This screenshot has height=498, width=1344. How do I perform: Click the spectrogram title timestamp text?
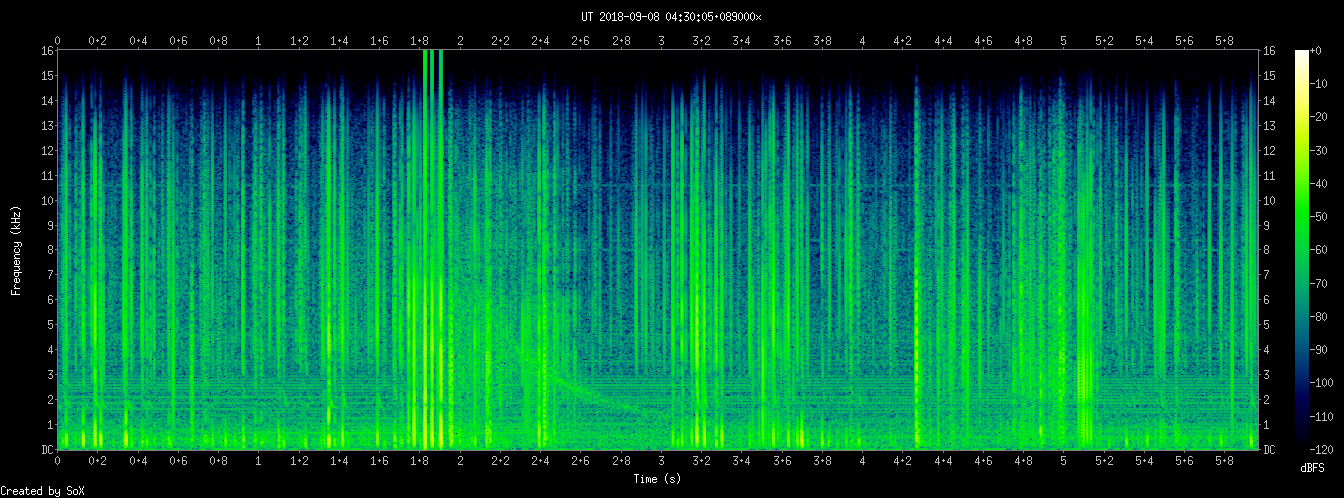click(x=671, y=16)
